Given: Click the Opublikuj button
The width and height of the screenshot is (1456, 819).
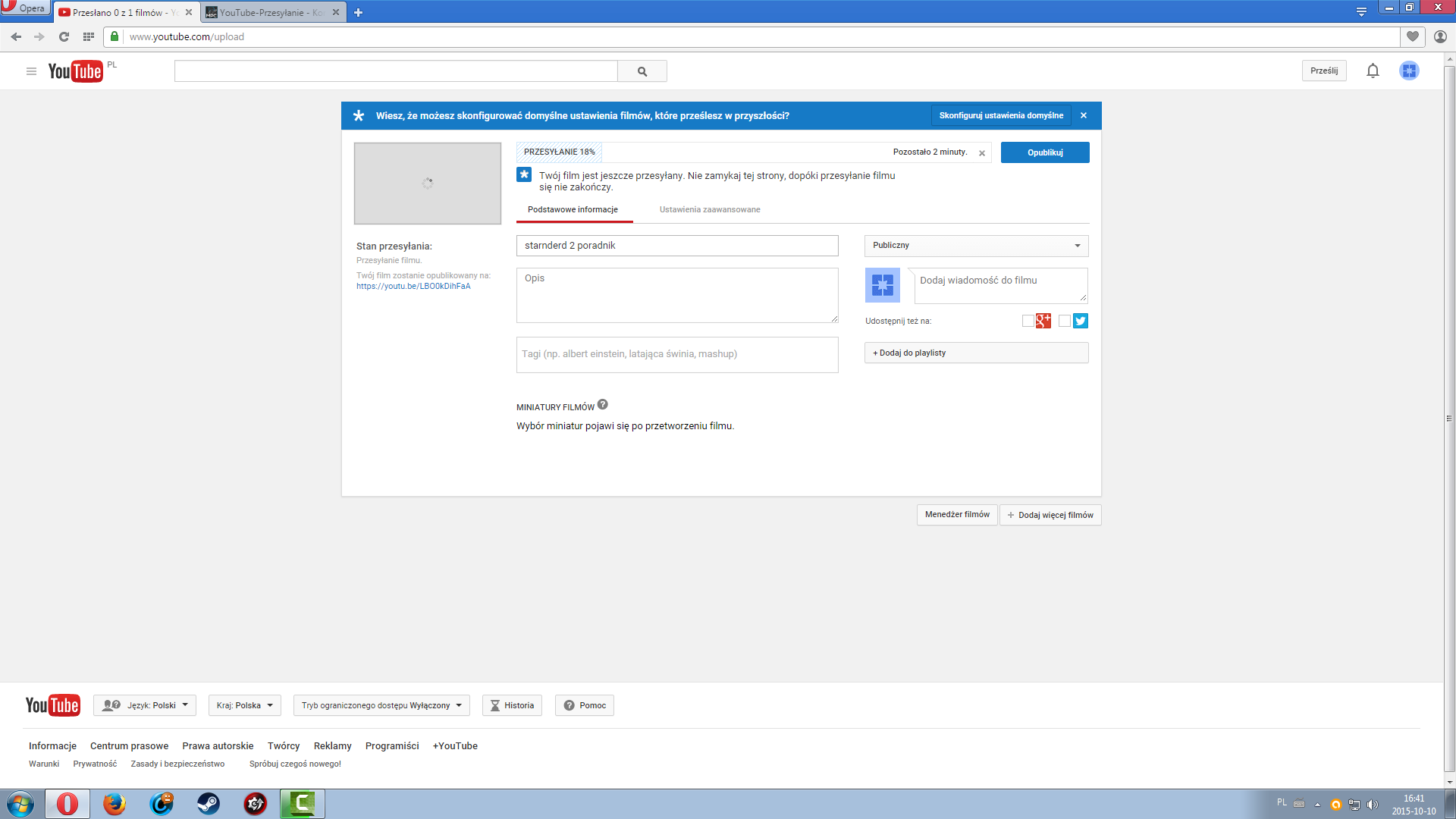Looking at the screenshot, I should tap(1045, 152).
